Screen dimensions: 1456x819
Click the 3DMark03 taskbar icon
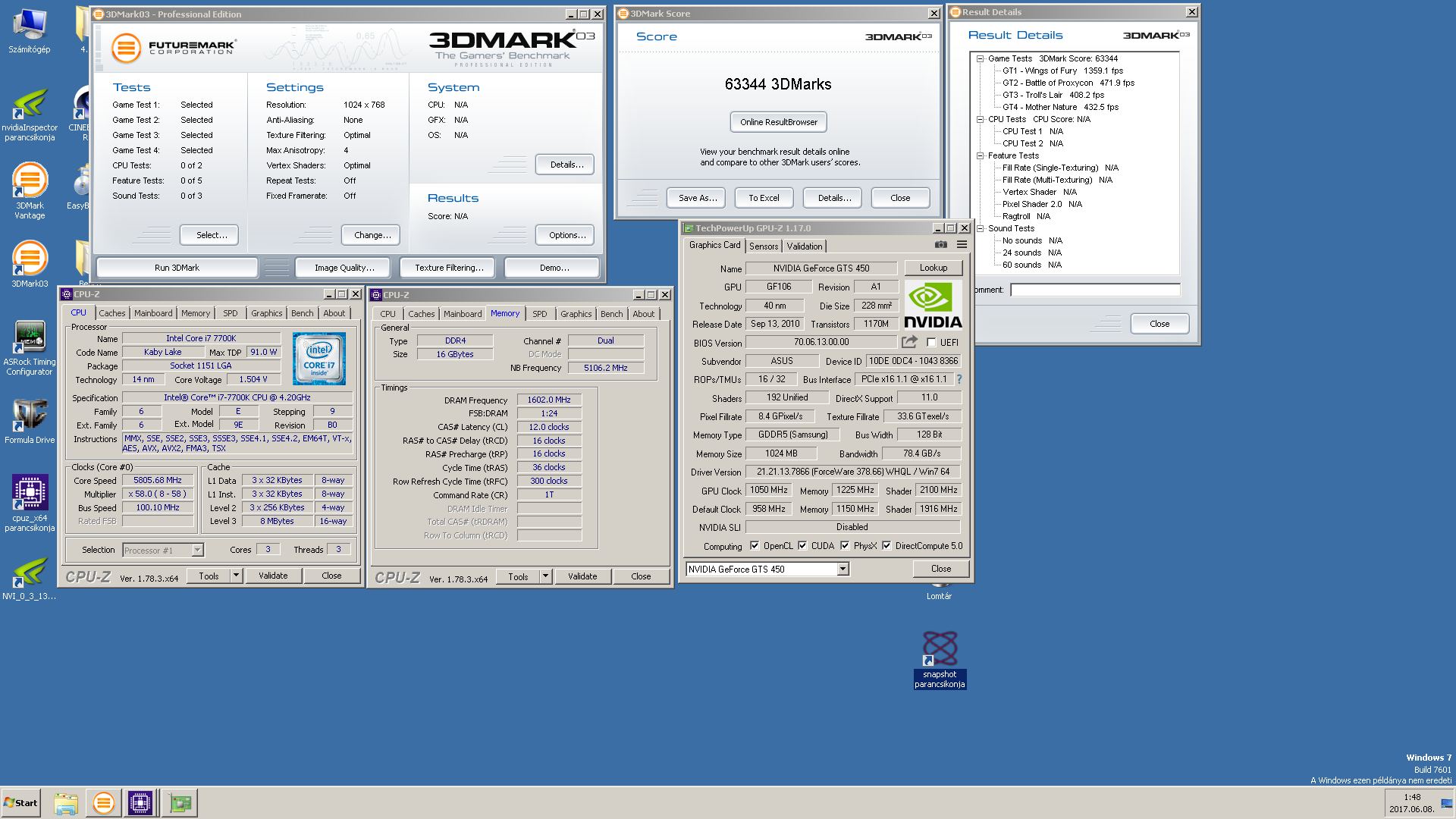[103, 803]
